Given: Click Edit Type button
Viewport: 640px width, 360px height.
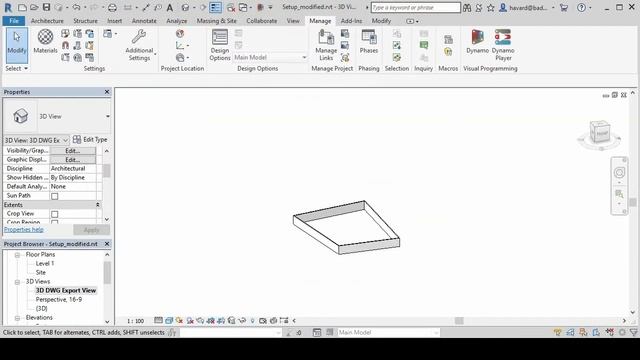Looking at the screenshot, I should pos(90,140).
